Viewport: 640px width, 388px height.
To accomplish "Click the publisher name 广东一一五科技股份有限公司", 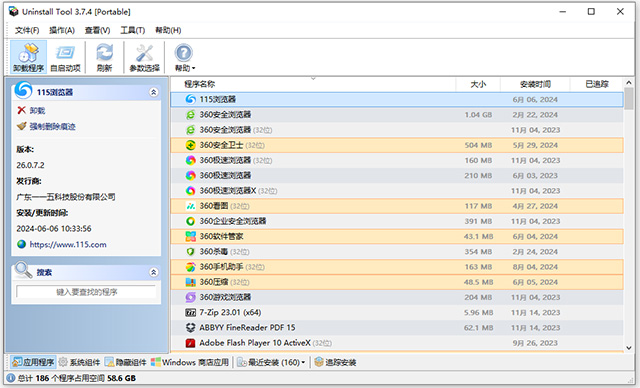I will click(x=65, y=197).
